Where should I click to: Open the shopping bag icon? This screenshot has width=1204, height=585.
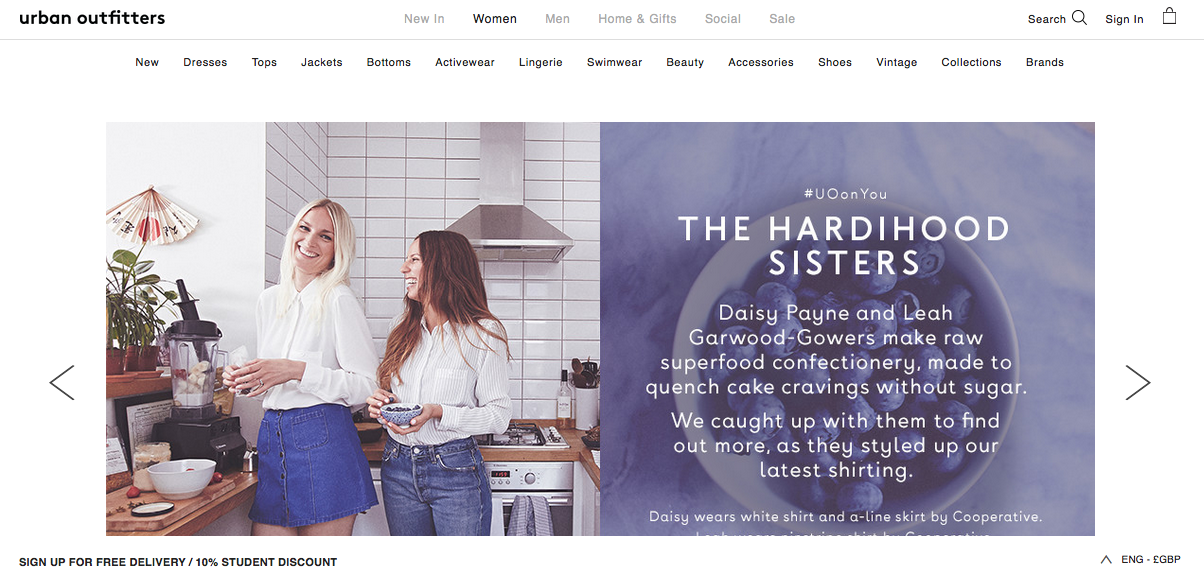click(1169, 16)
